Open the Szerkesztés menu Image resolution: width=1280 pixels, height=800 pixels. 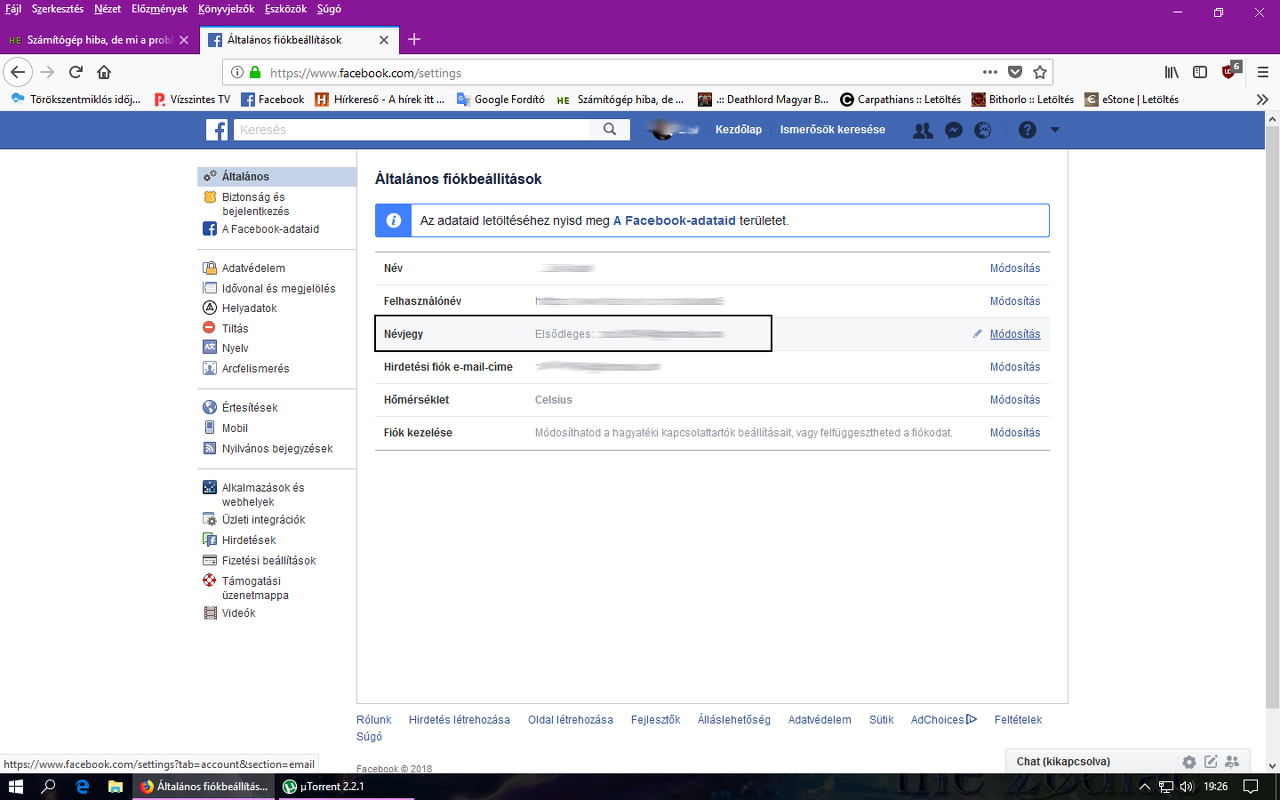59,9
